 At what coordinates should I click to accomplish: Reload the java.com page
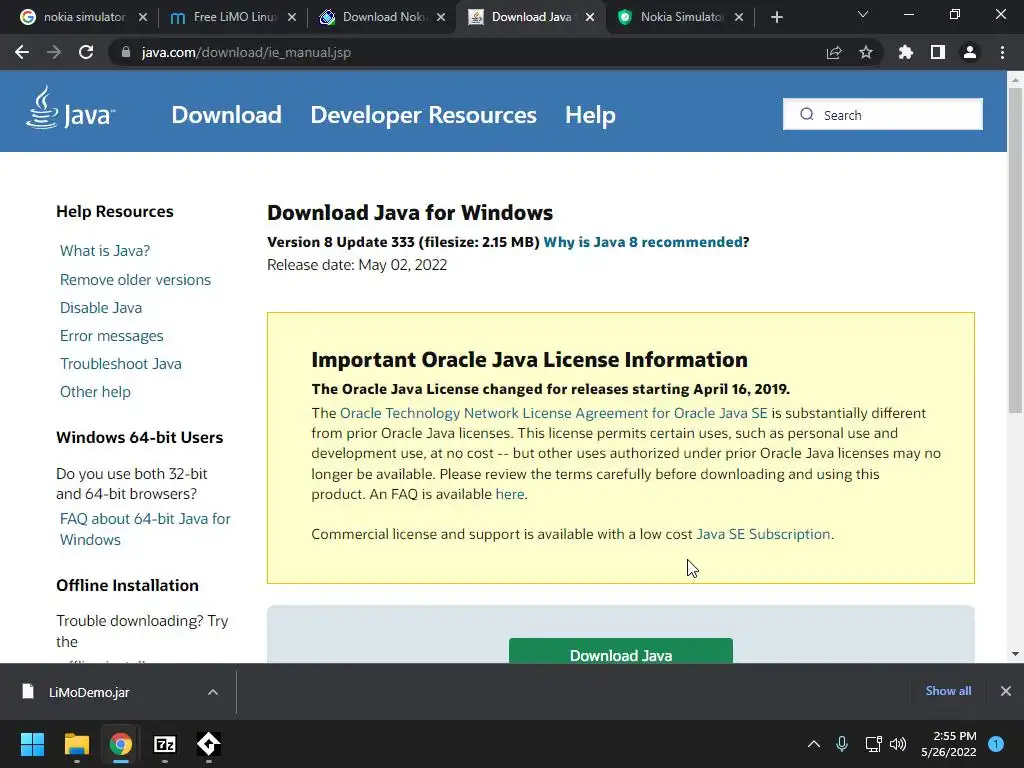86,52
